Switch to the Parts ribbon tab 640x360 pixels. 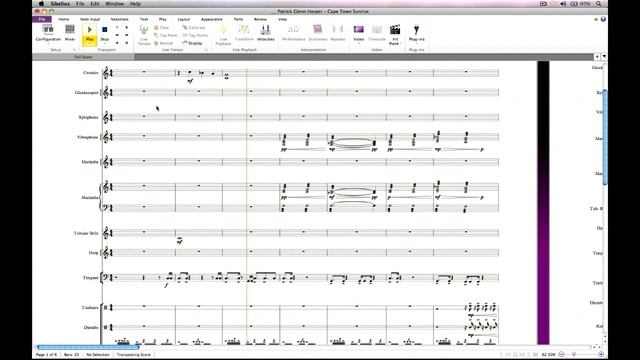tap(238, 19)
